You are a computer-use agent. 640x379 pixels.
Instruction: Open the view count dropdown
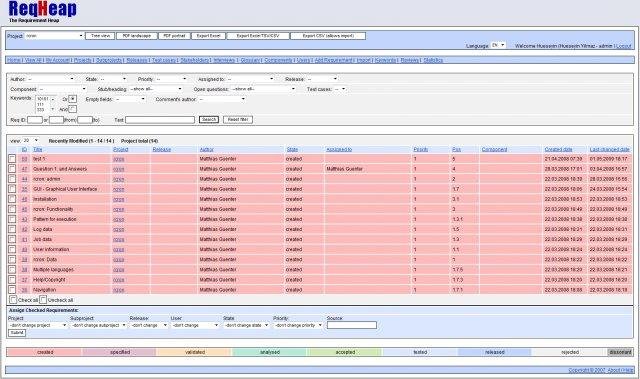[x=31, y=140]
